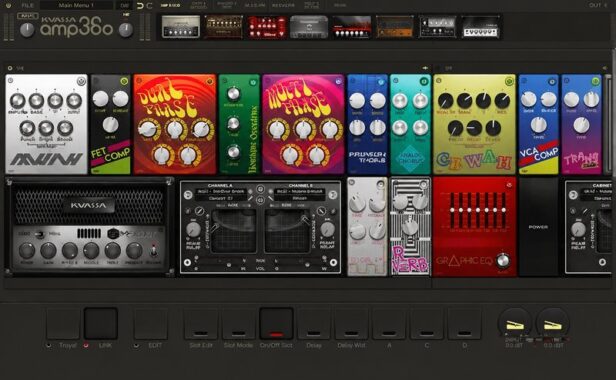Click the first slider on the Graphic EQ
Screen dimensions: 616x380
[453, 210]
